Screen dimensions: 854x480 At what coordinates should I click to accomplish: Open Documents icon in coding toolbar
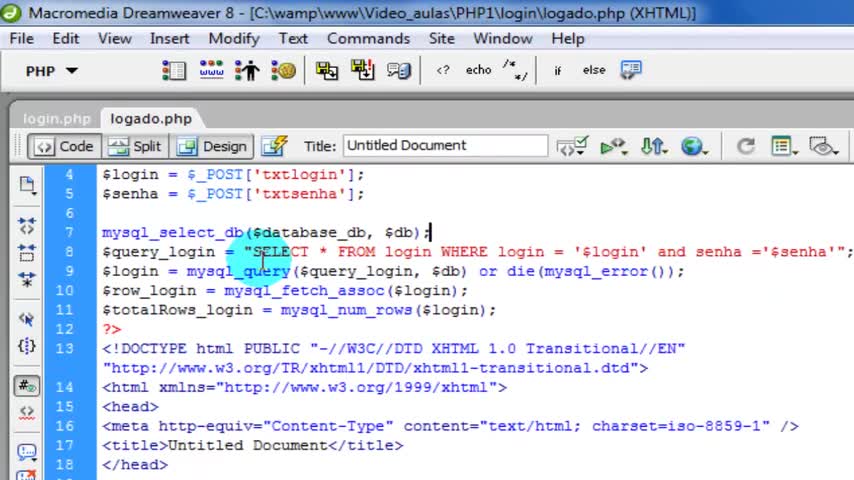point(27,185)
